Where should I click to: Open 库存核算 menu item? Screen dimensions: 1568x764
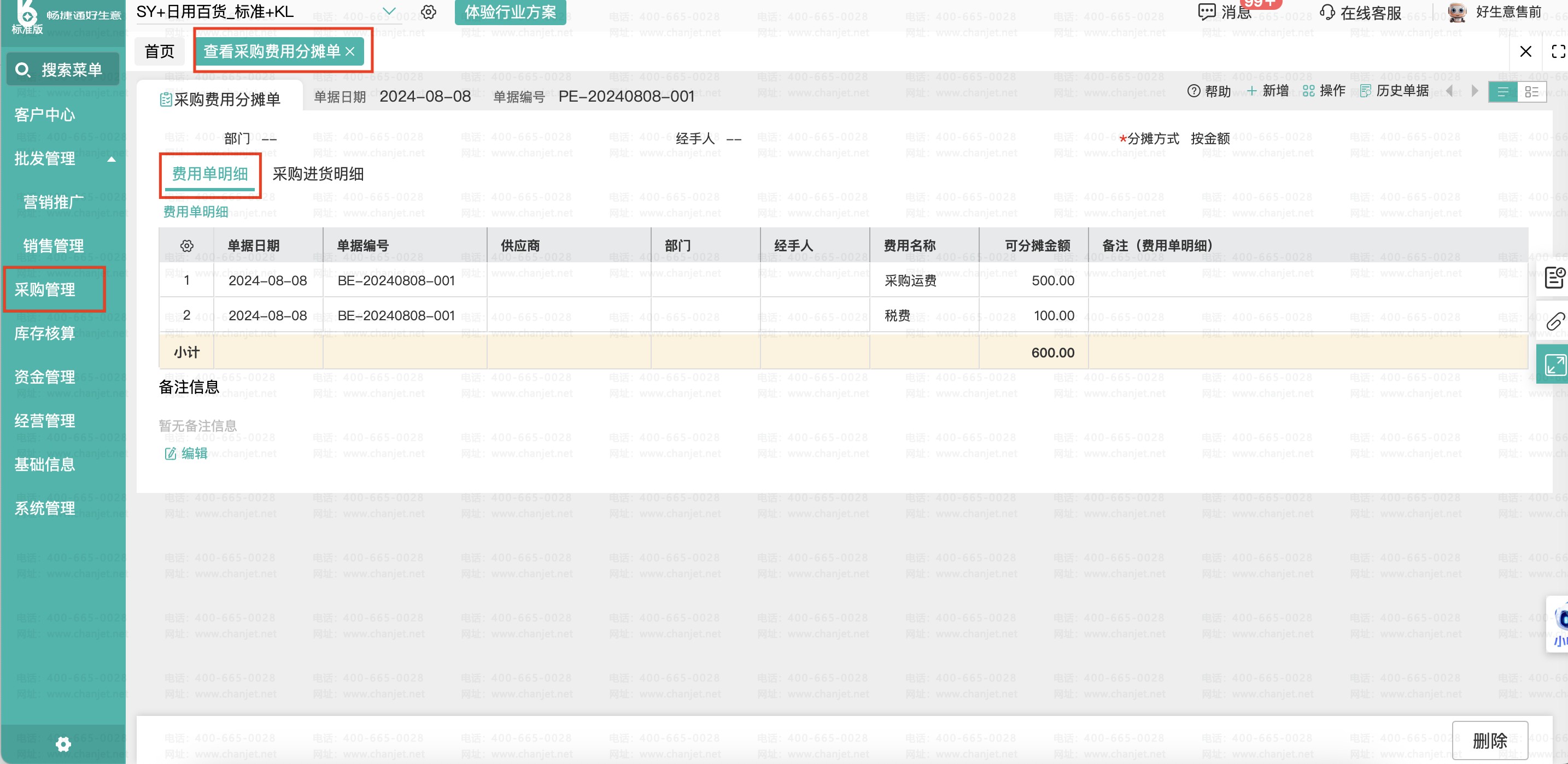(x=44, y=333)
